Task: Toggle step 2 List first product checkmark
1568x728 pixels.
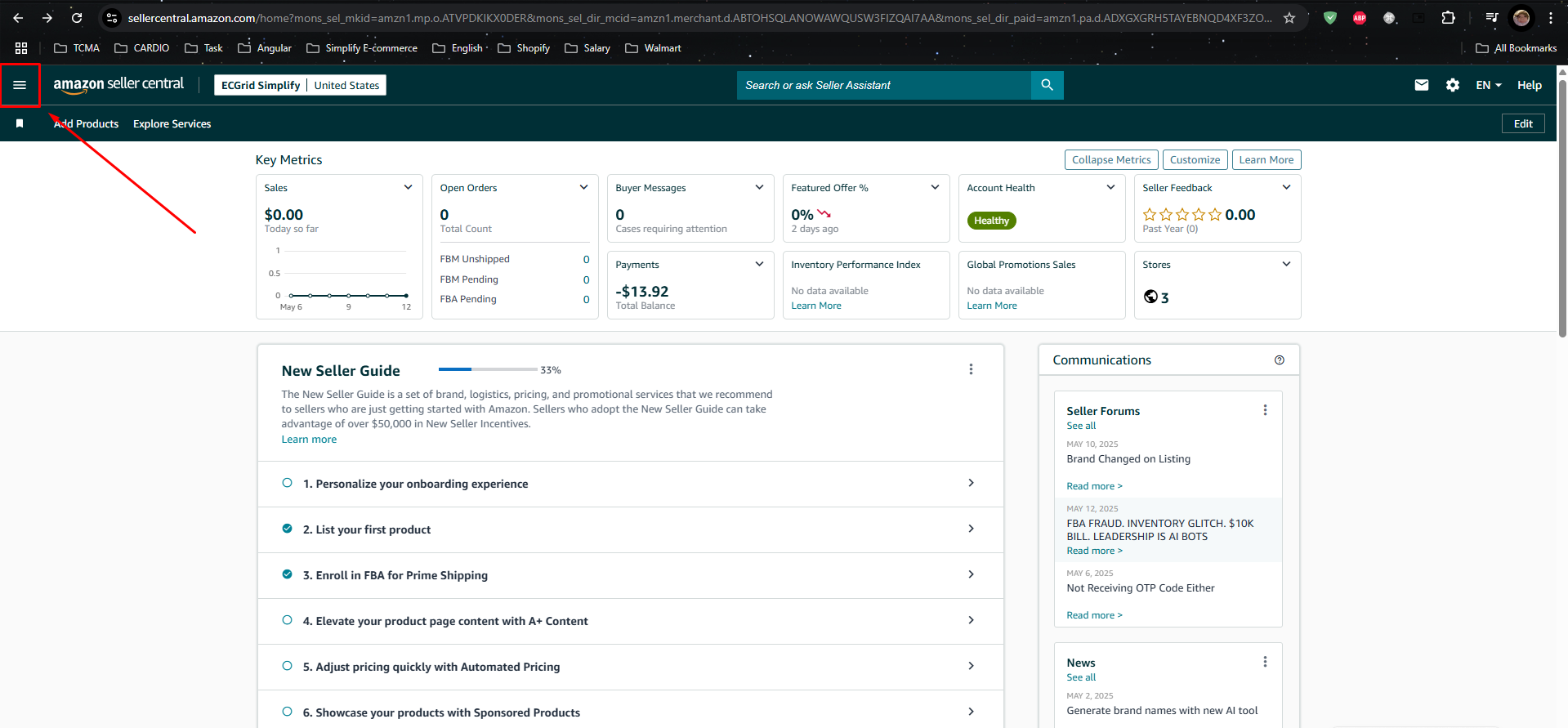Action: [287, 529]
